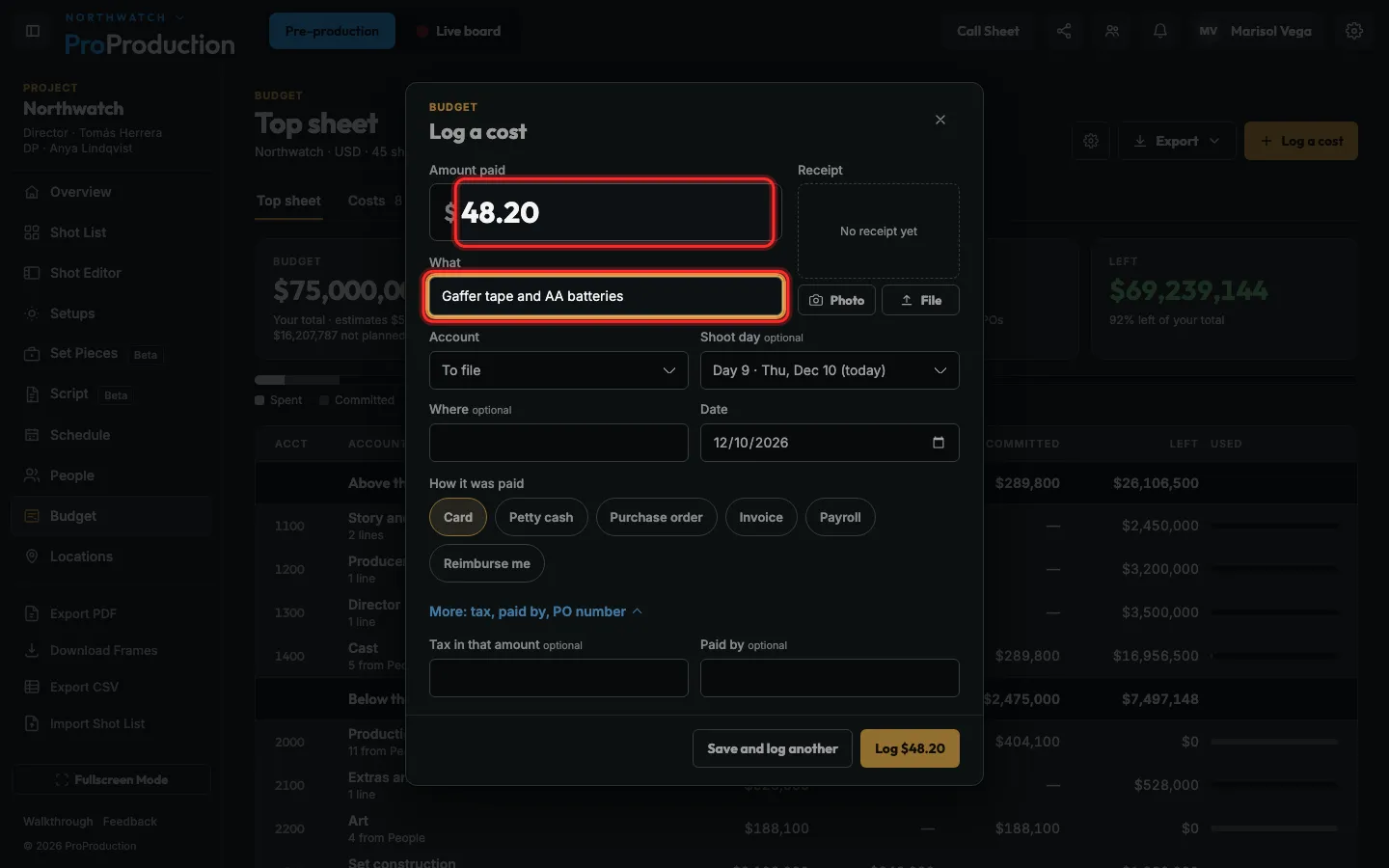
Task: Open Locations in the sidebar
Action: [112, 556]
